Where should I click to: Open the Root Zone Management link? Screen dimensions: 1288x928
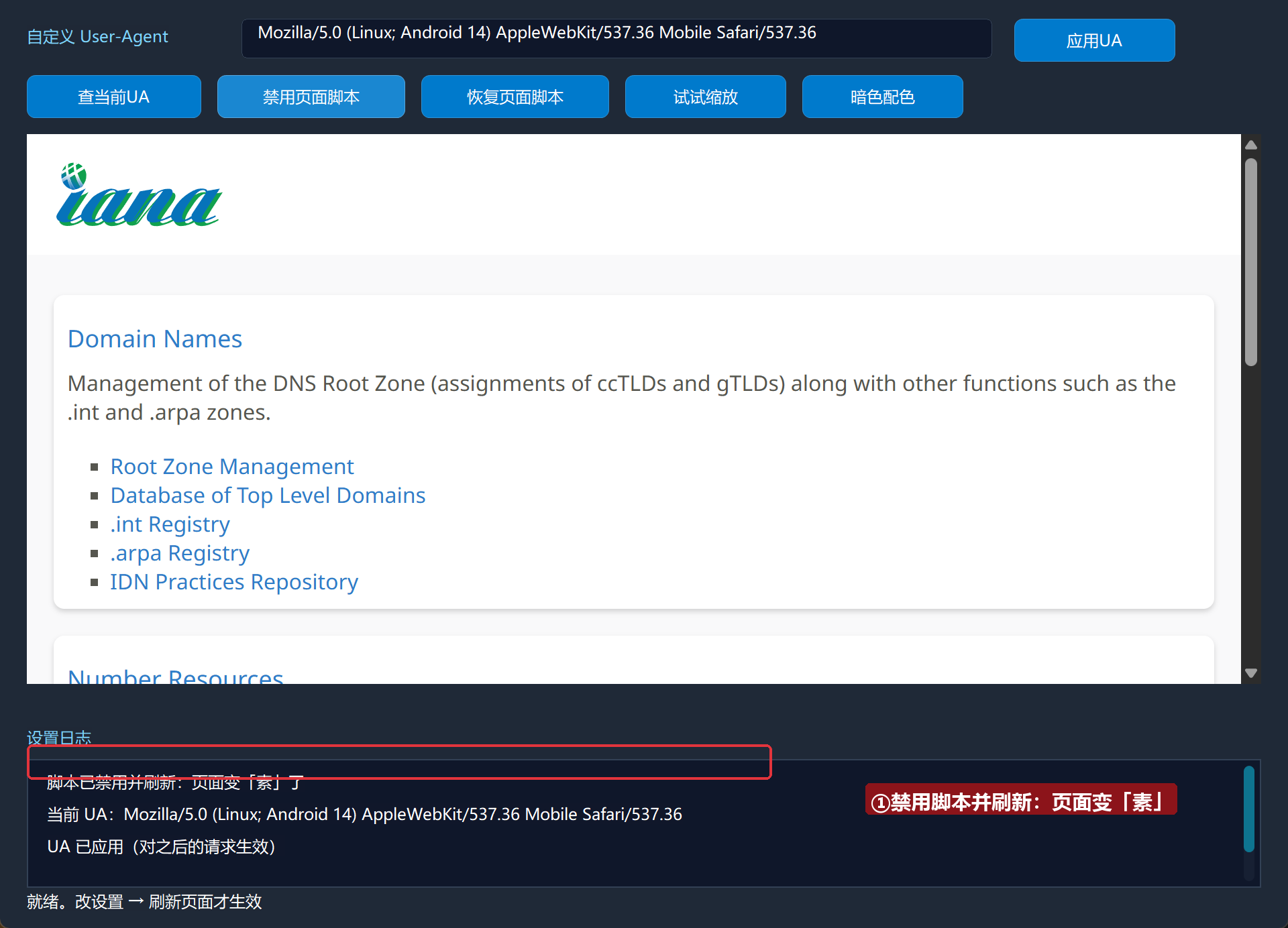tap(232, 466)
